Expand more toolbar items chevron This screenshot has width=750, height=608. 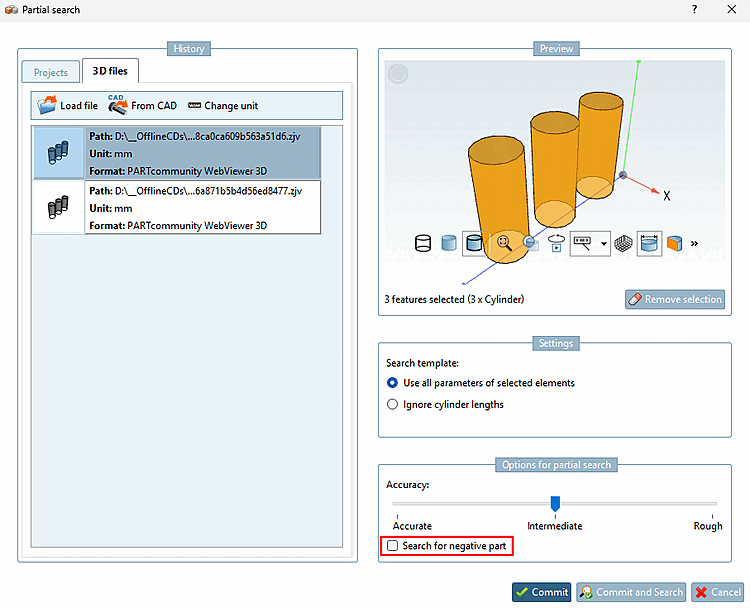[695, 243]
